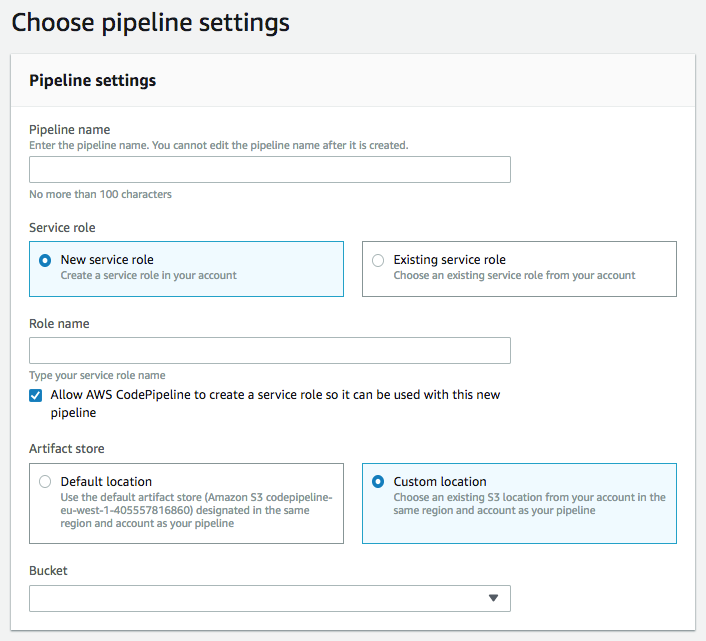Click the Existing service role card description
Screen dimensions: 706x641
point(514,275)
